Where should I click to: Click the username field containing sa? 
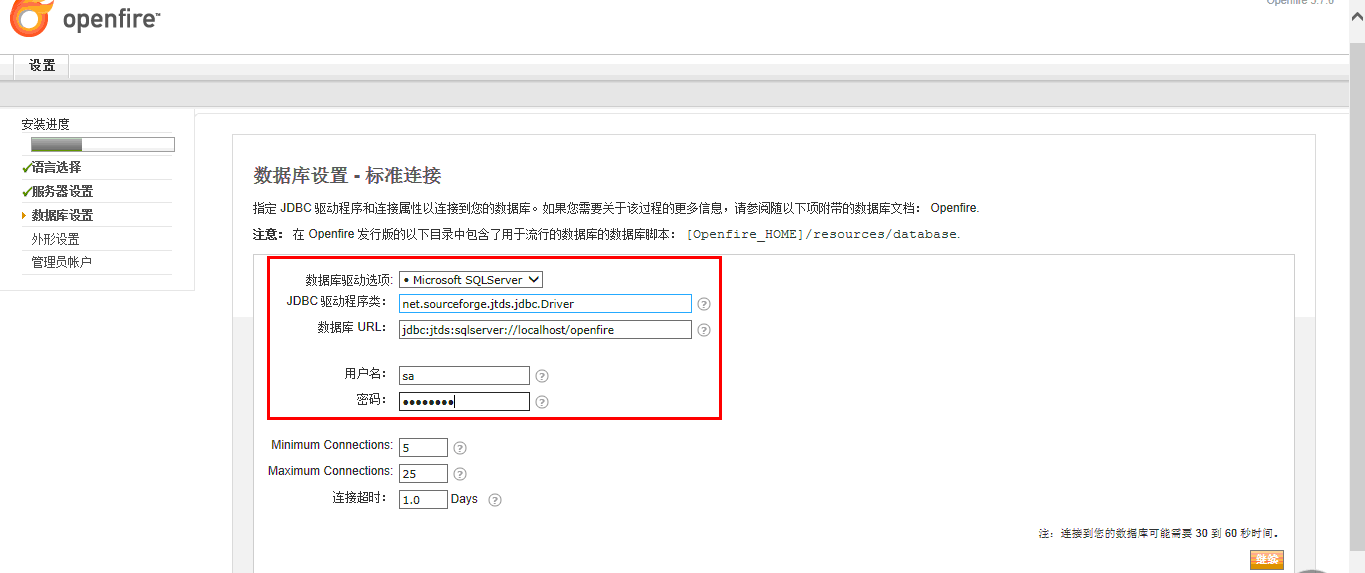click(464, 376)
